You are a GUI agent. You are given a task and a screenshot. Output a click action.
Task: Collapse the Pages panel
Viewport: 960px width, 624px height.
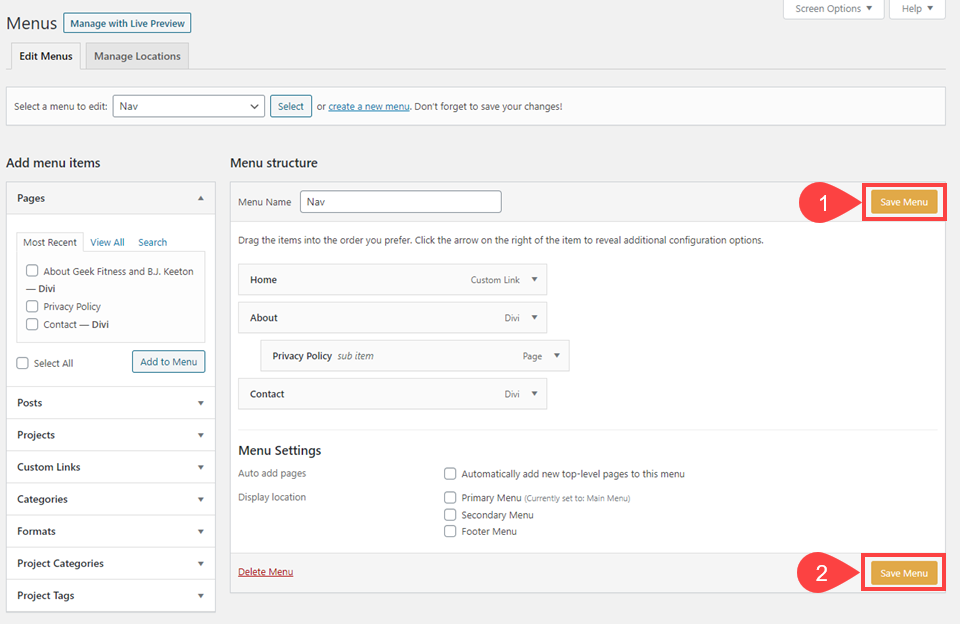click(x=200, y=198)
